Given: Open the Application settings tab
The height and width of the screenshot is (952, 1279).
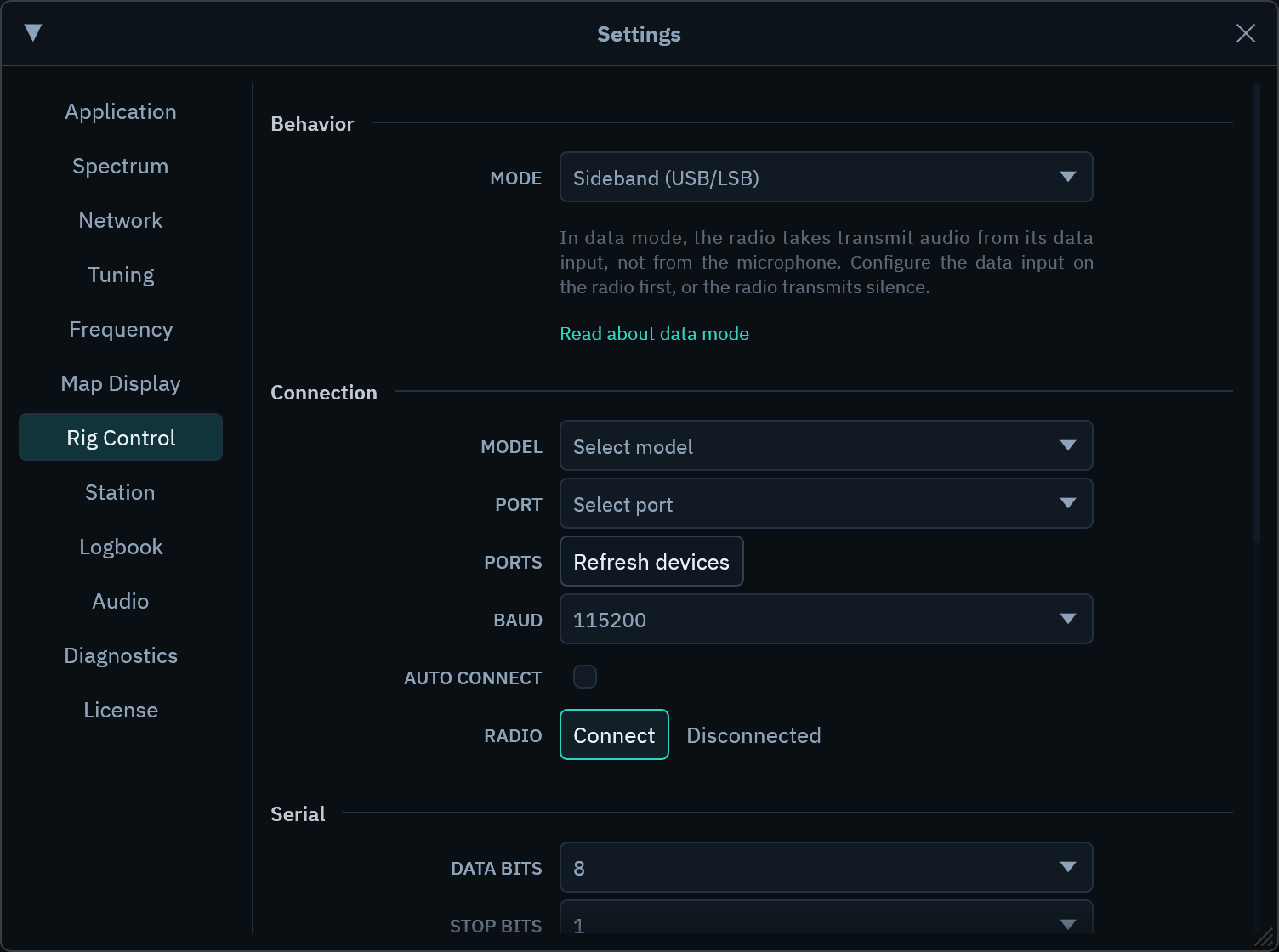Looking at the screenshot, I should coord(121,111).
